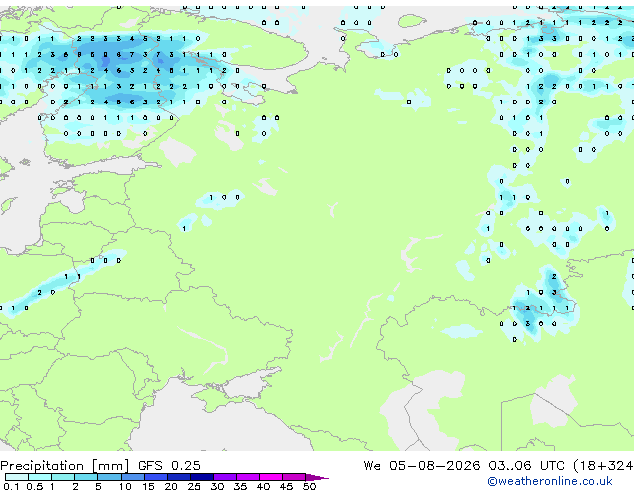Select the 0.1–0.5 mm palest legend swatch
Image resolution: width=634 pixels, height=490 pixels.
(17, 477)
